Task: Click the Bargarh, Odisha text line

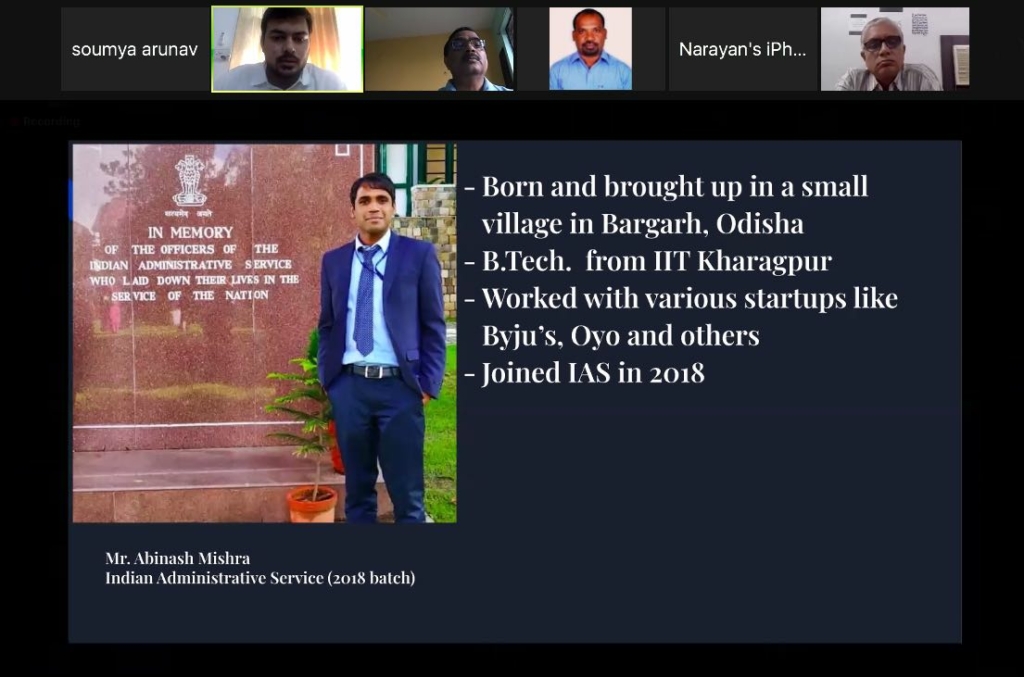Action: 643,224
